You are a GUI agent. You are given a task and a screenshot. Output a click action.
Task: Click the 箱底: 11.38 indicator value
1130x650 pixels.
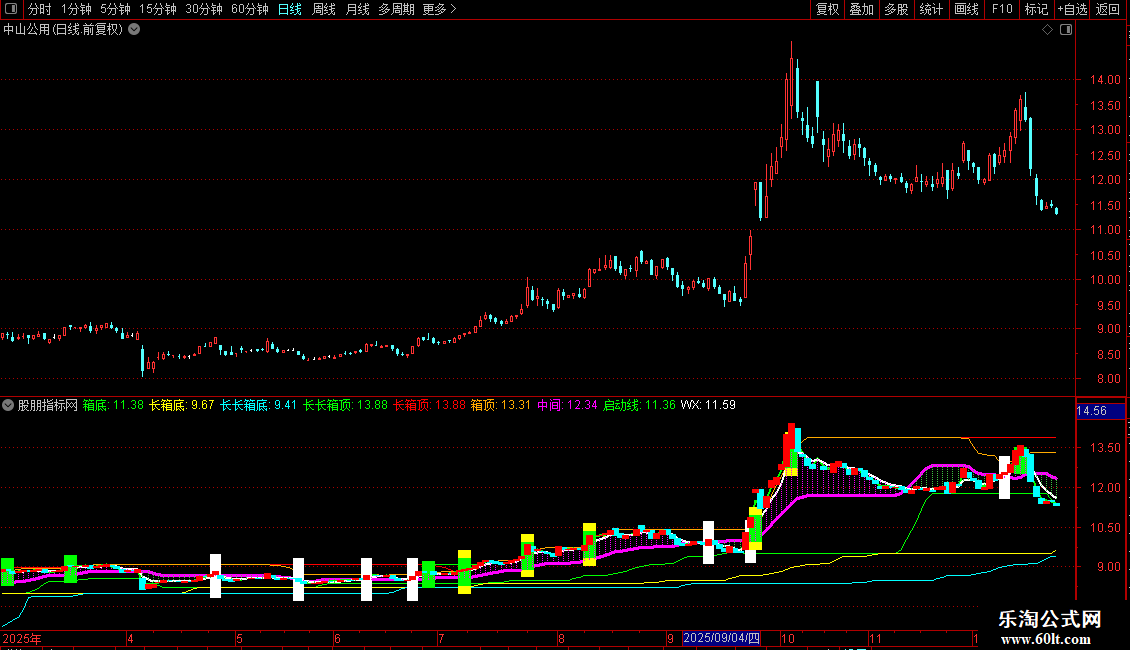coord(113,405)
